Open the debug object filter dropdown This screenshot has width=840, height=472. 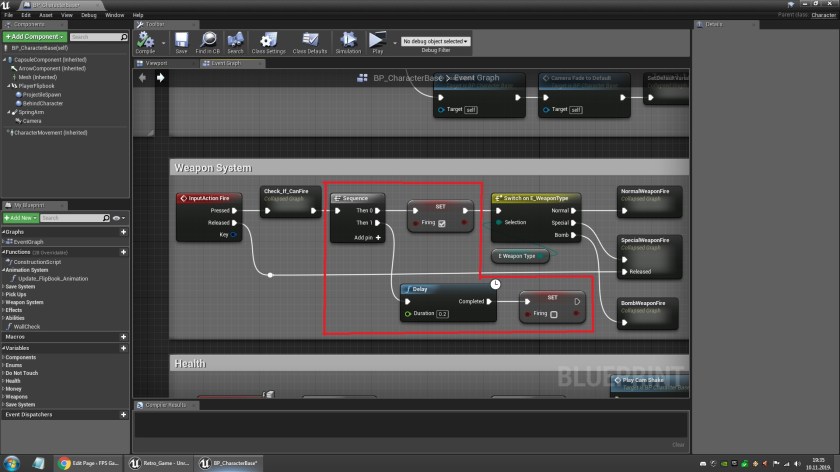436,41
